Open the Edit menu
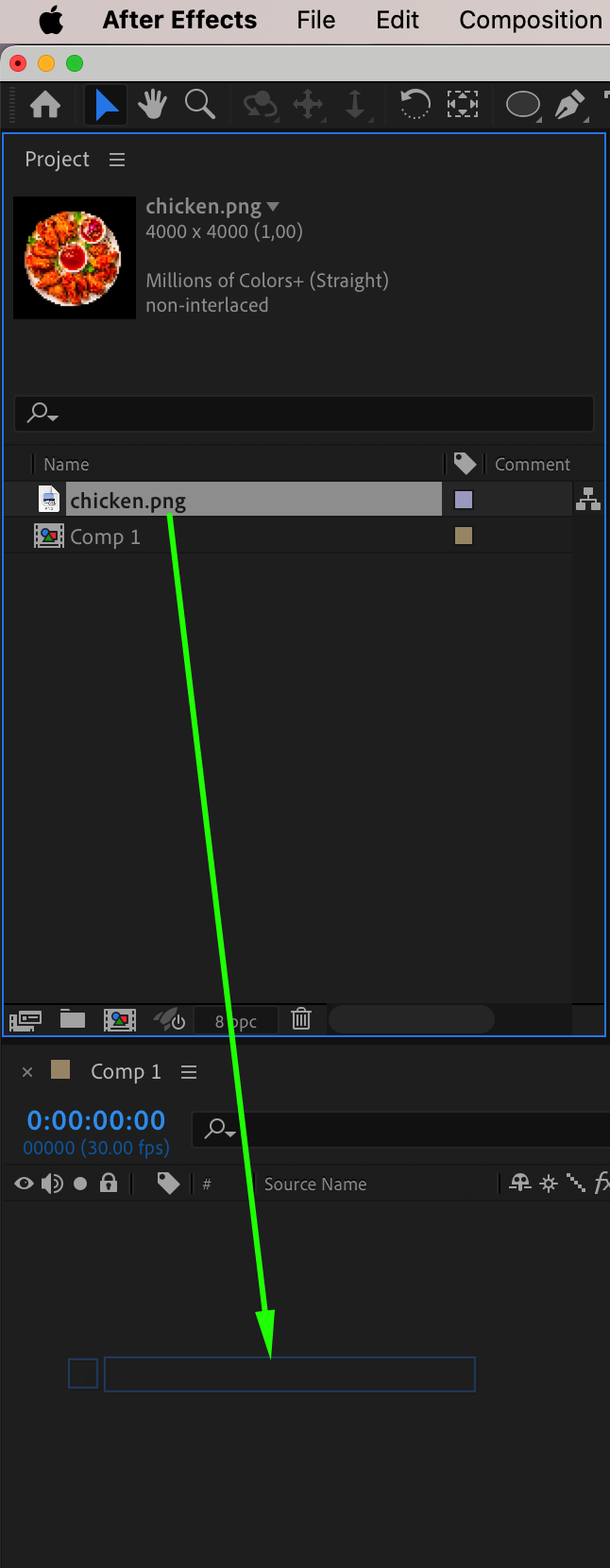Image resolution: width=610 pixels, height=1568 pixels. coord(398,20)
